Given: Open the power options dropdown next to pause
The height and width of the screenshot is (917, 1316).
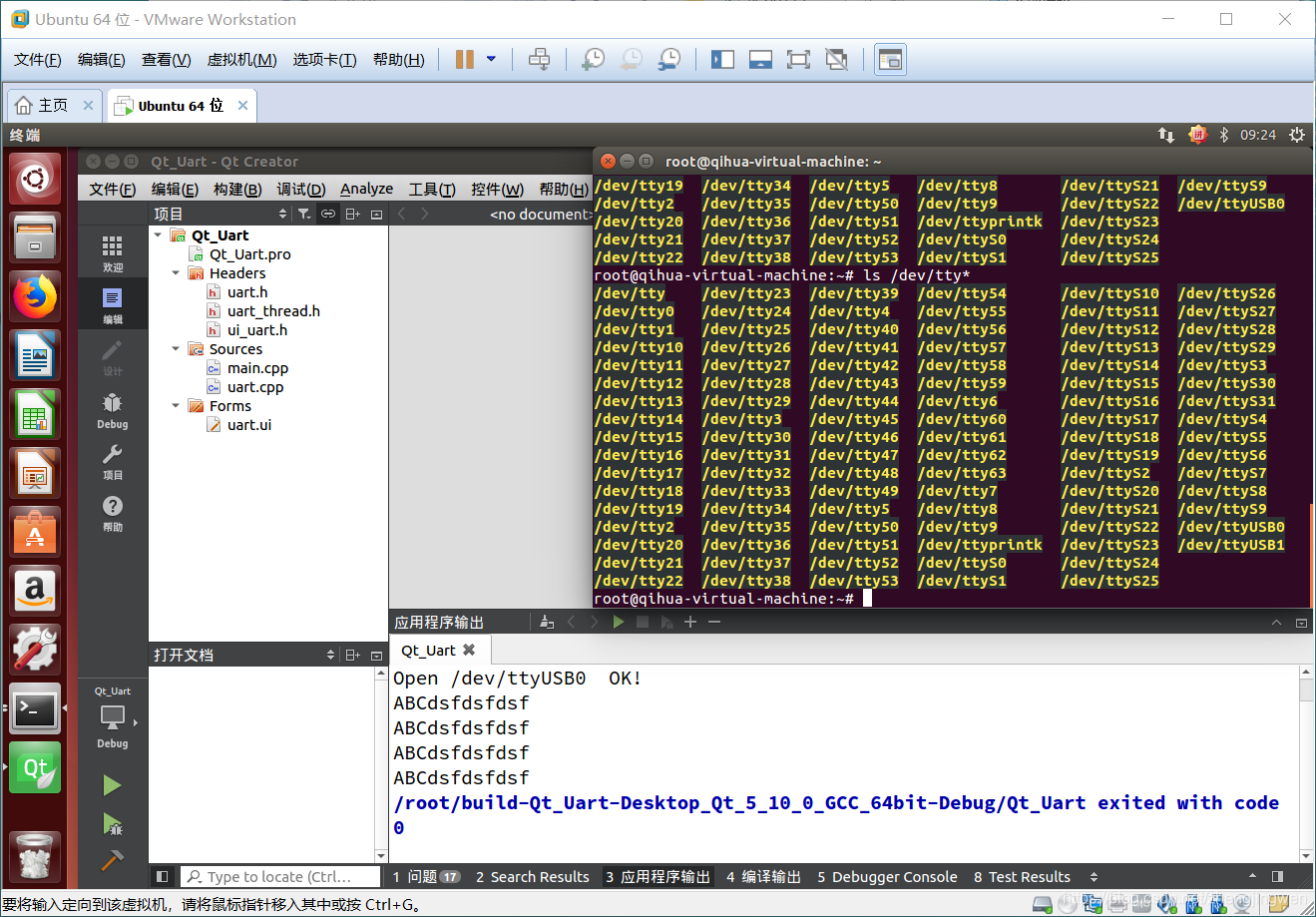Looking at the screenshot, I should (491, 60).
